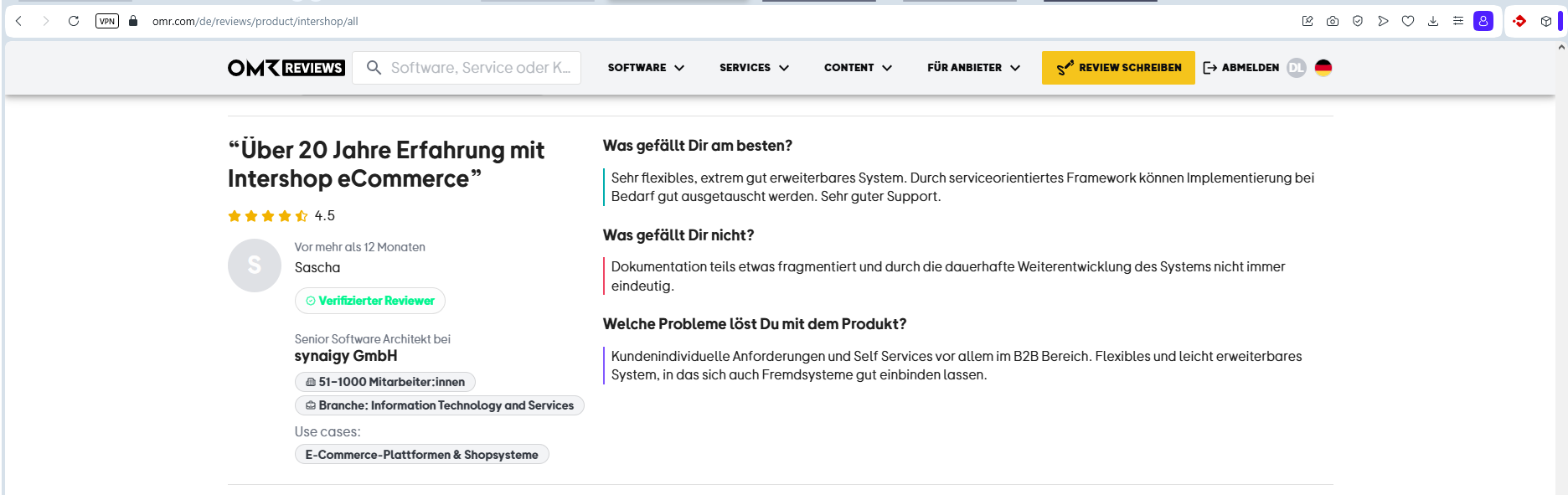Reload the page with the refresh icon
1568x495 pixels.
click(74, 21)
